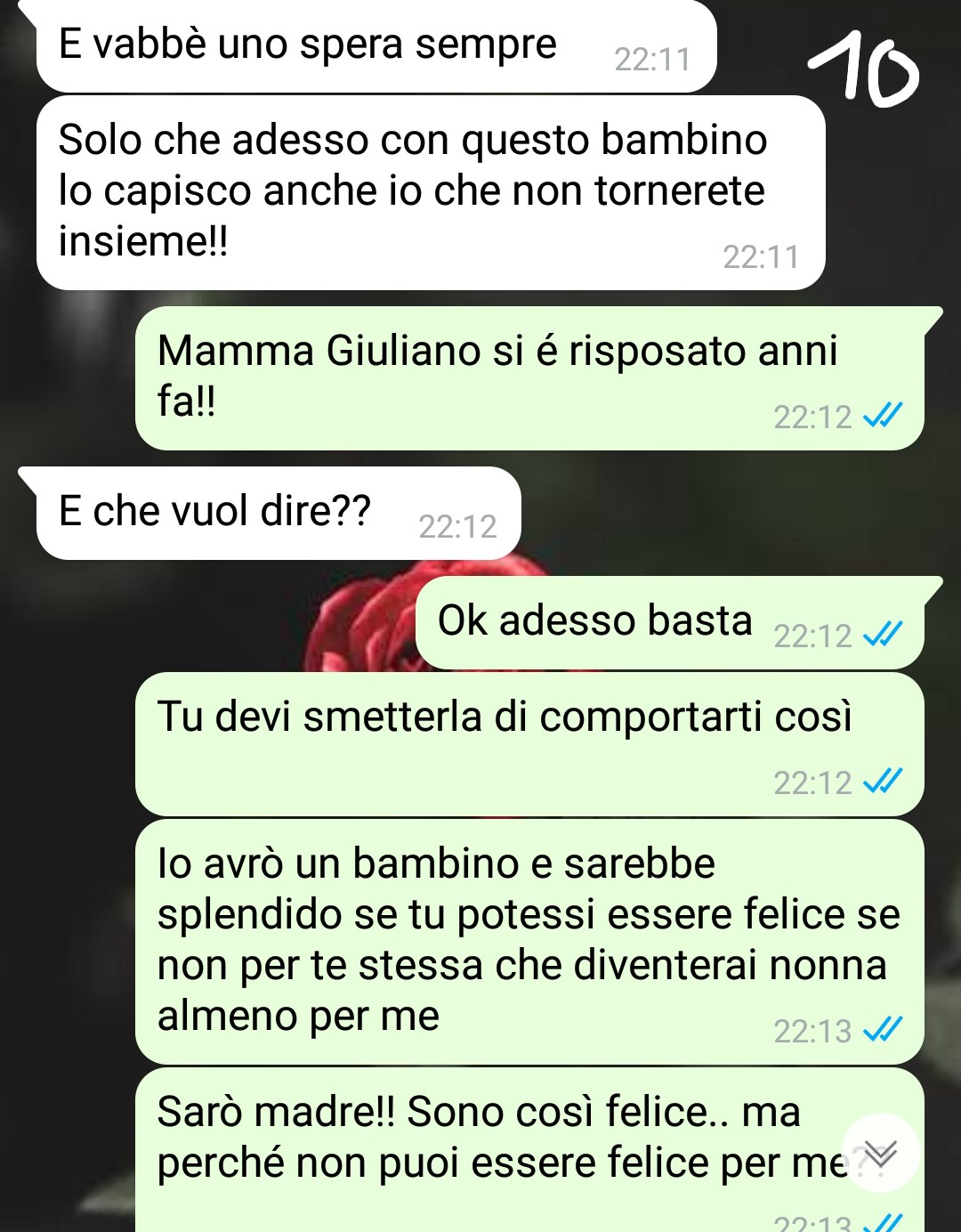
Task: Tap the 22:11 timestamp on 'E vabbè' message
Action: coord(652,60)
